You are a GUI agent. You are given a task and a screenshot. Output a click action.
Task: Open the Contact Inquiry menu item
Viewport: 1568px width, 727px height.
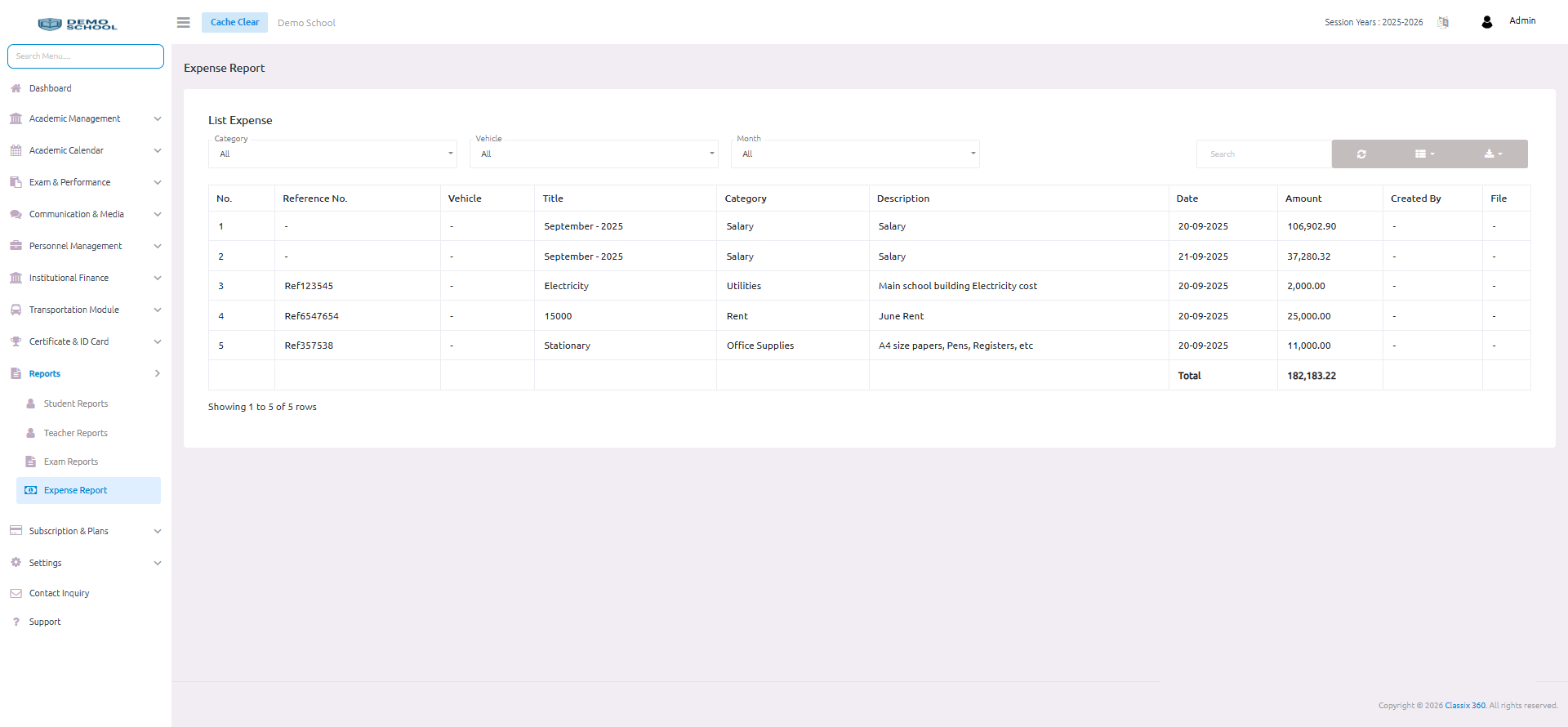[x=59, y=593]
